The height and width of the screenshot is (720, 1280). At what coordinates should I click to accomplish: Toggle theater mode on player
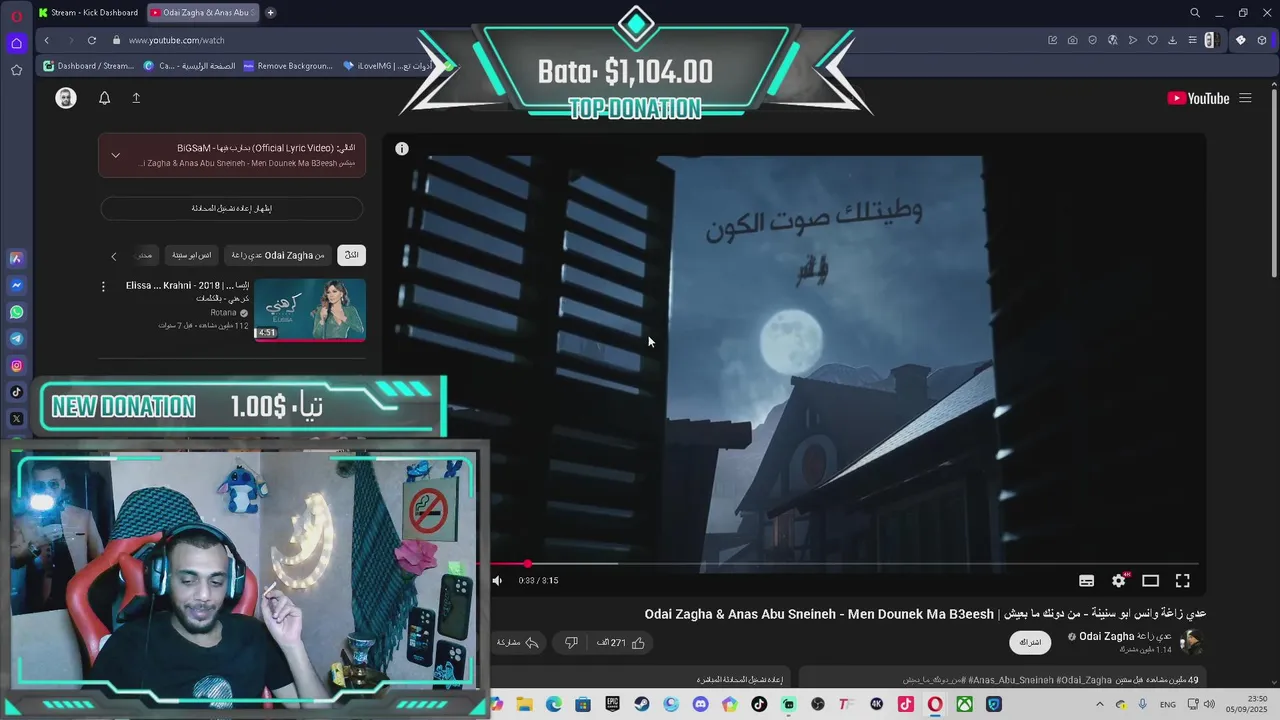[x=1151, y=580]
